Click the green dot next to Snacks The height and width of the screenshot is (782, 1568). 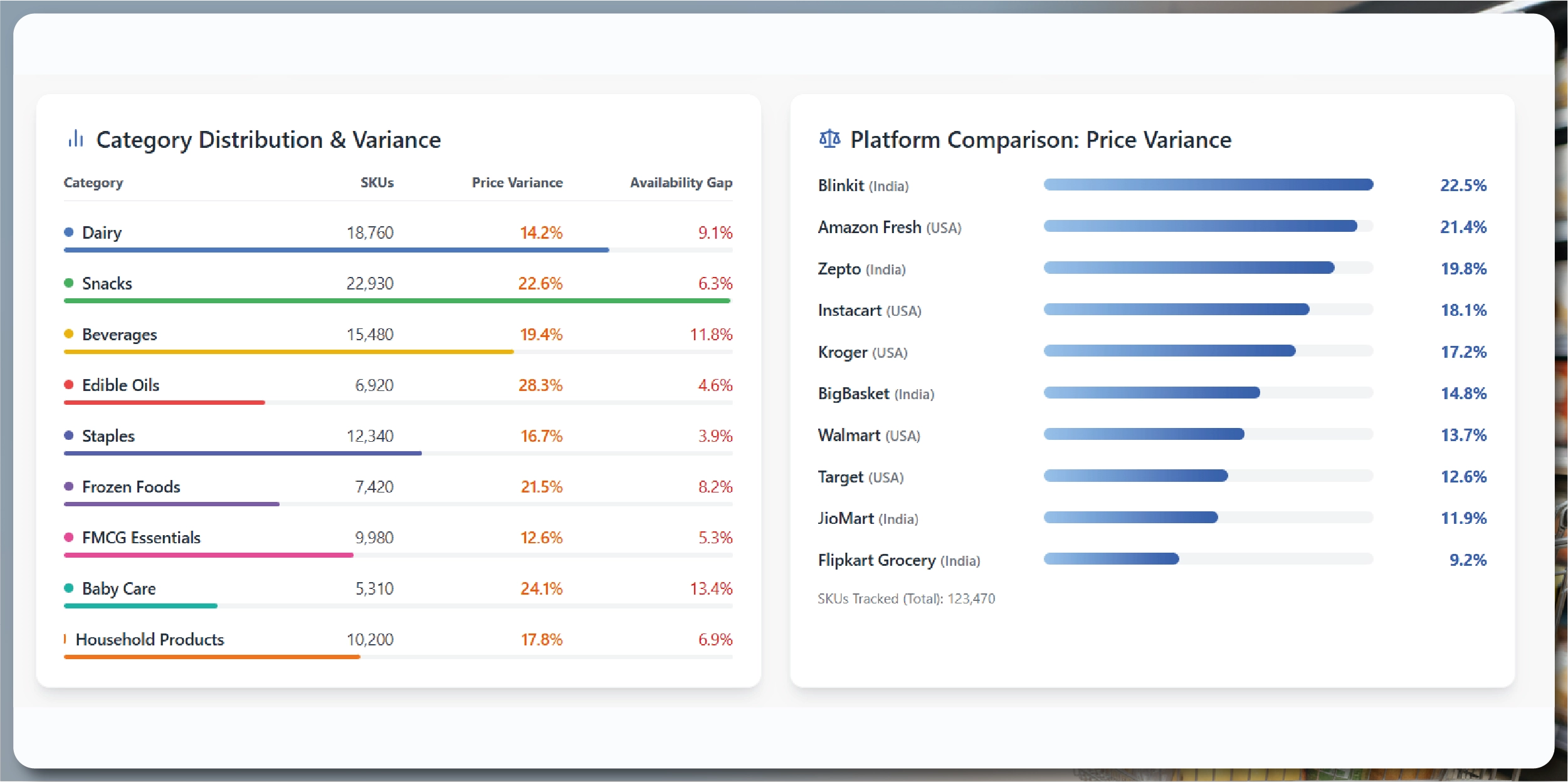(x=69, y=283)
